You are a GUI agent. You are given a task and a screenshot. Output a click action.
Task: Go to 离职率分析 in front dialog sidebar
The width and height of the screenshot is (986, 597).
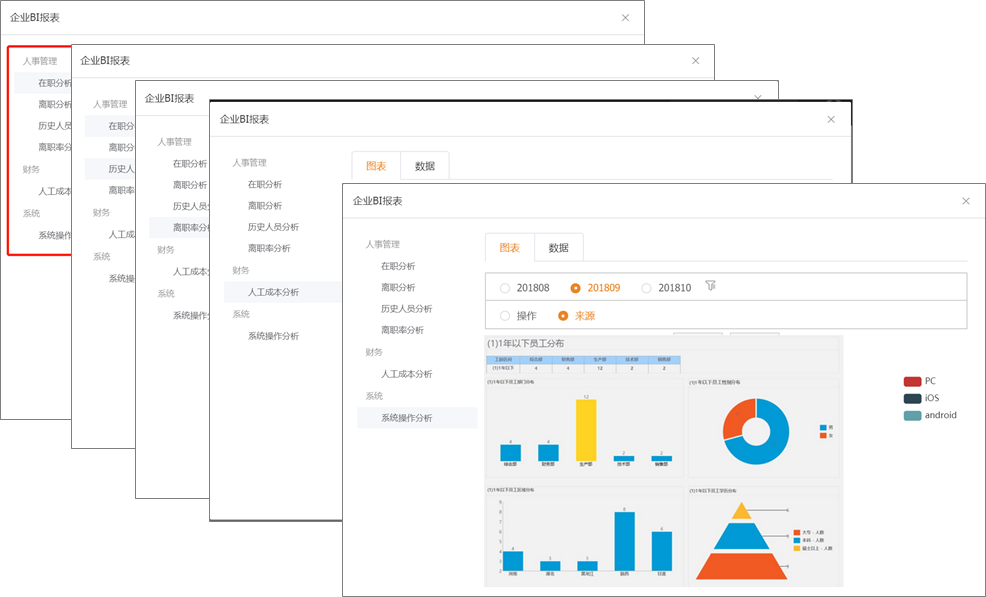click(402, 330)
